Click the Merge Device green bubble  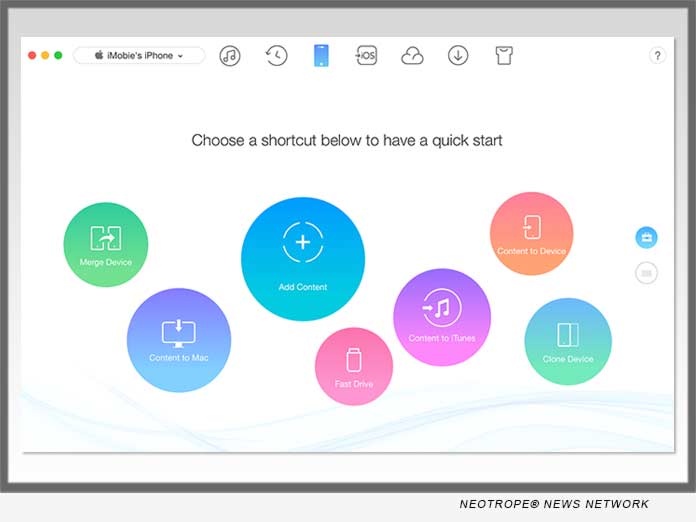point(106,245)
